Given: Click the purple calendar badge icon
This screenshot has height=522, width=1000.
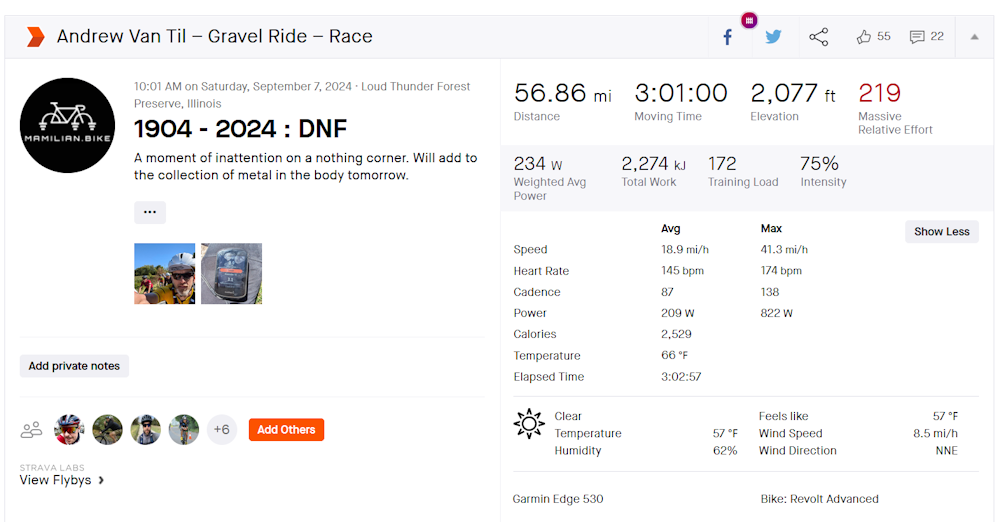Looking at the screenshot, I should tap(750, 20).
